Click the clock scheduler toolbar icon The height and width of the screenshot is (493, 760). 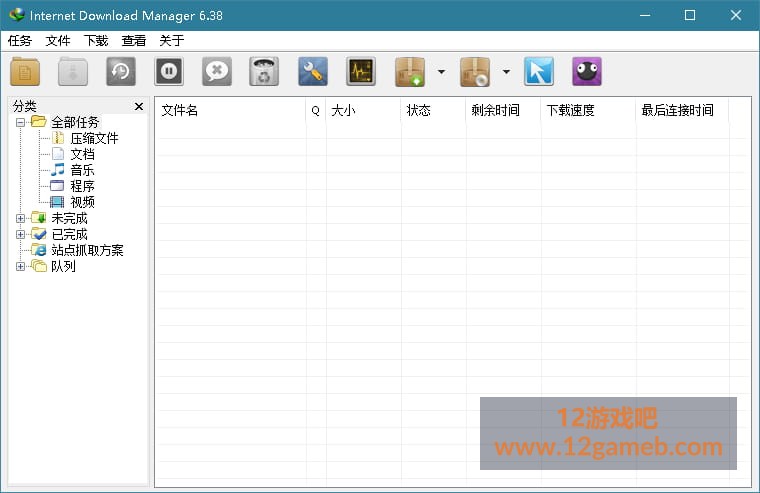[x=121, y=72]
